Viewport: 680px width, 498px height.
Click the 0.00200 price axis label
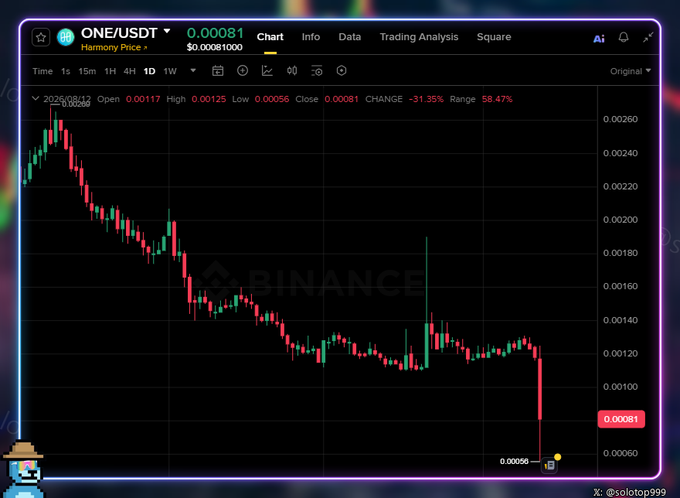pyautogui.click(x=621, y=220)
